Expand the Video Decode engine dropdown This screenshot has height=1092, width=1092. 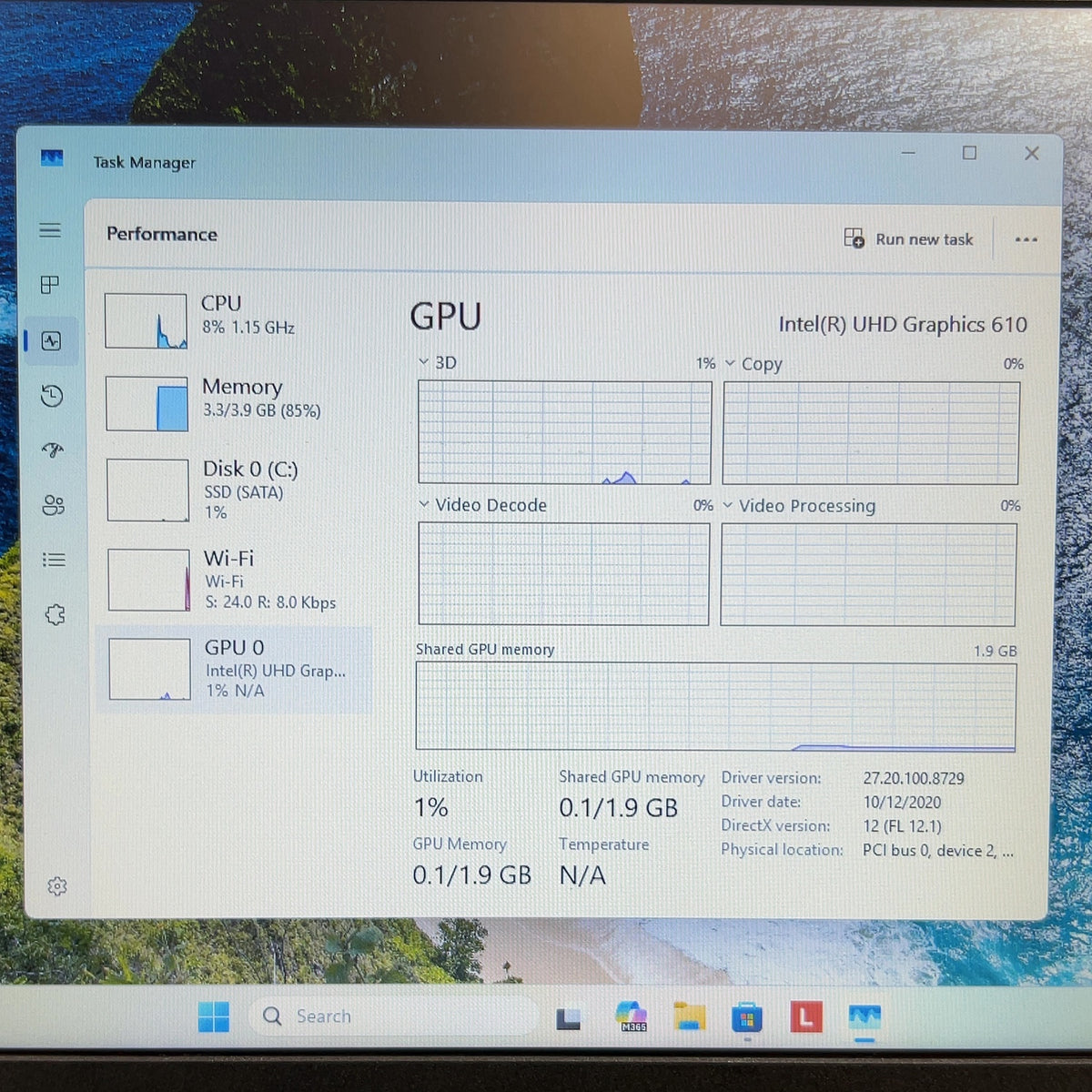pos(424,504)
